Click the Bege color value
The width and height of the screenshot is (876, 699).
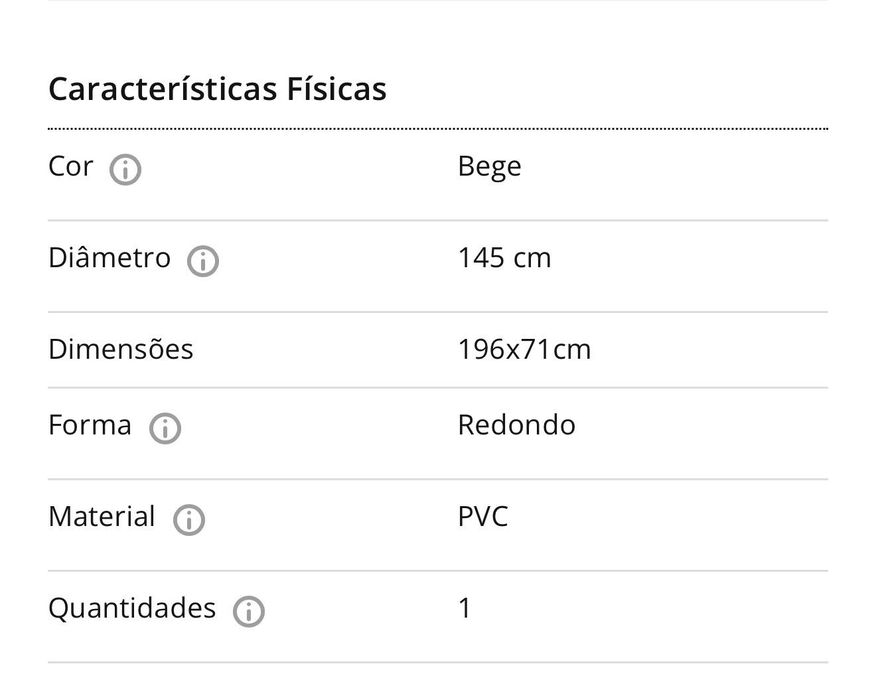click(x=489, y=166)
